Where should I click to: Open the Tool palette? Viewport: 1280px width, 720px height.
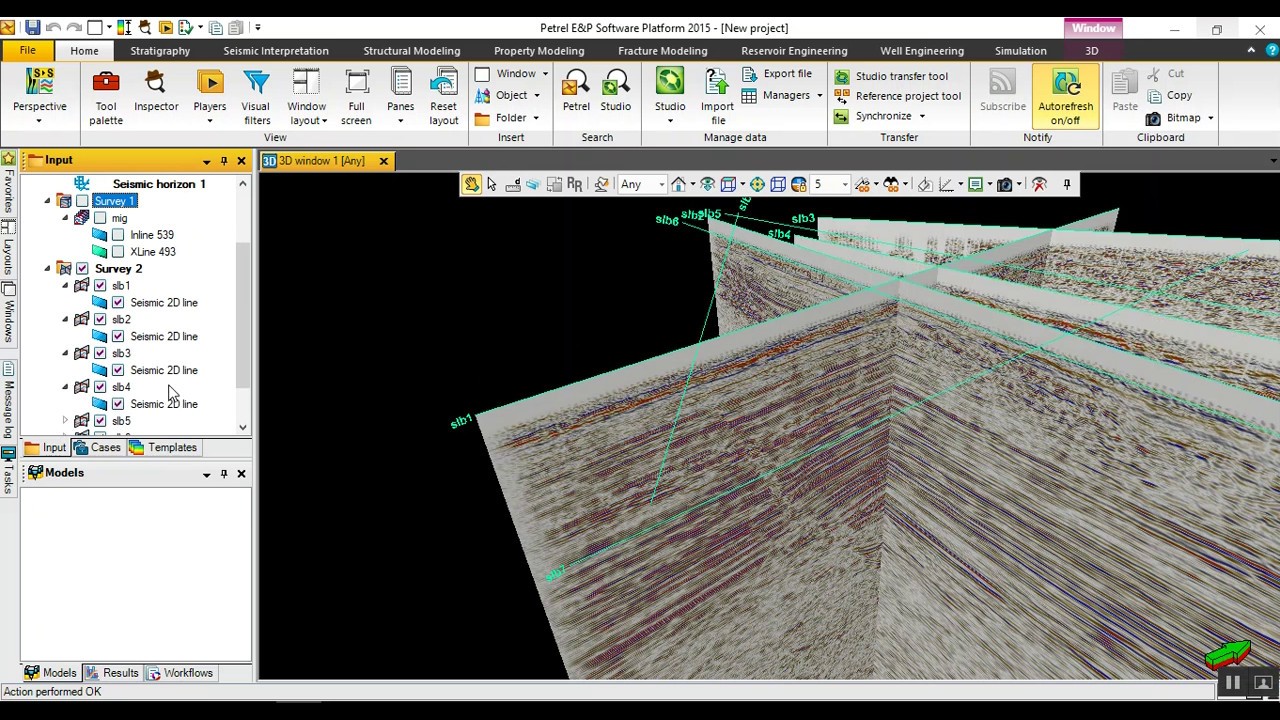point(105,97)
